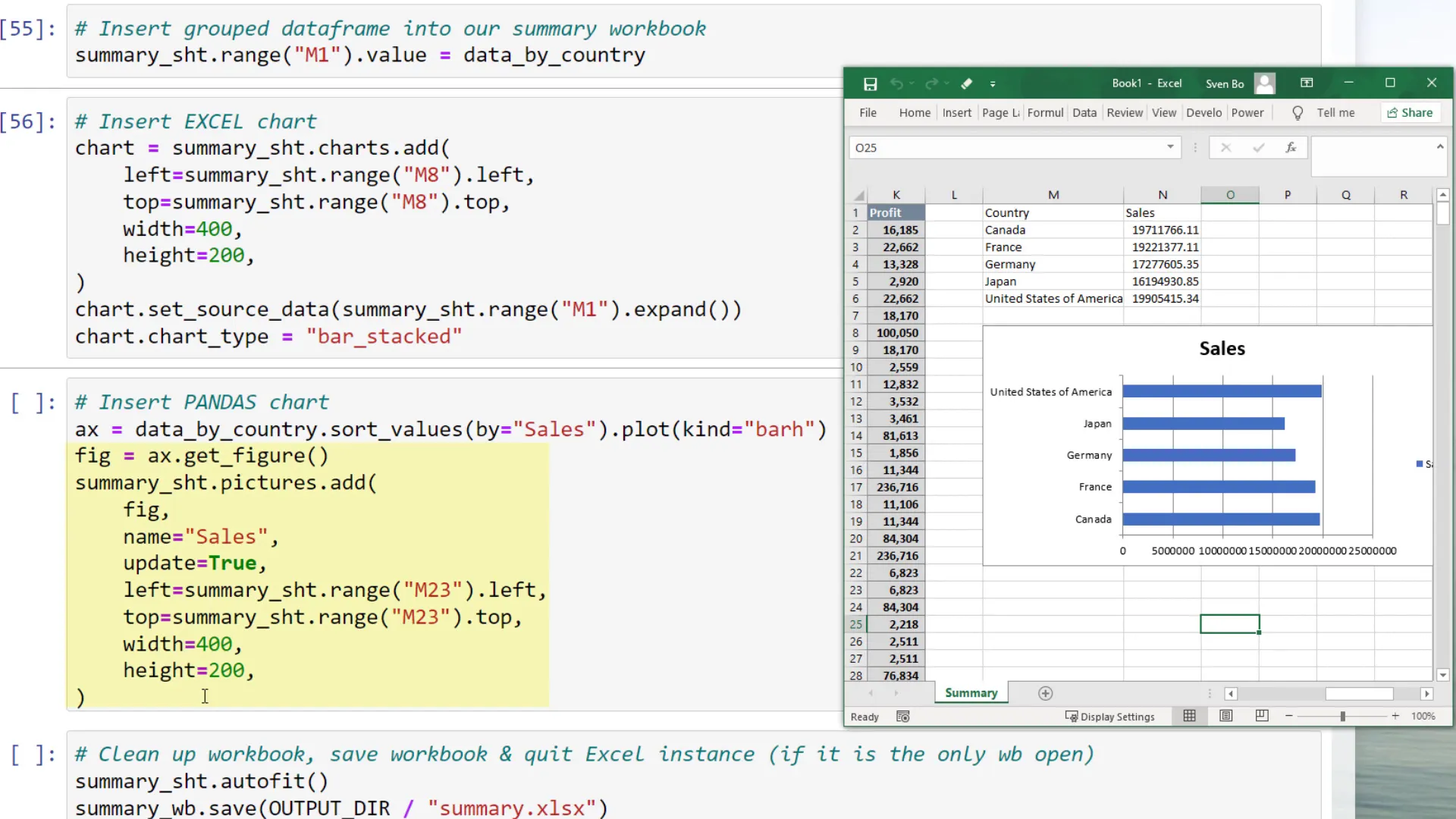Viewport: 1456px width, 819px height.
Task: Click the Share button
Action: (x=1410, y=112)
